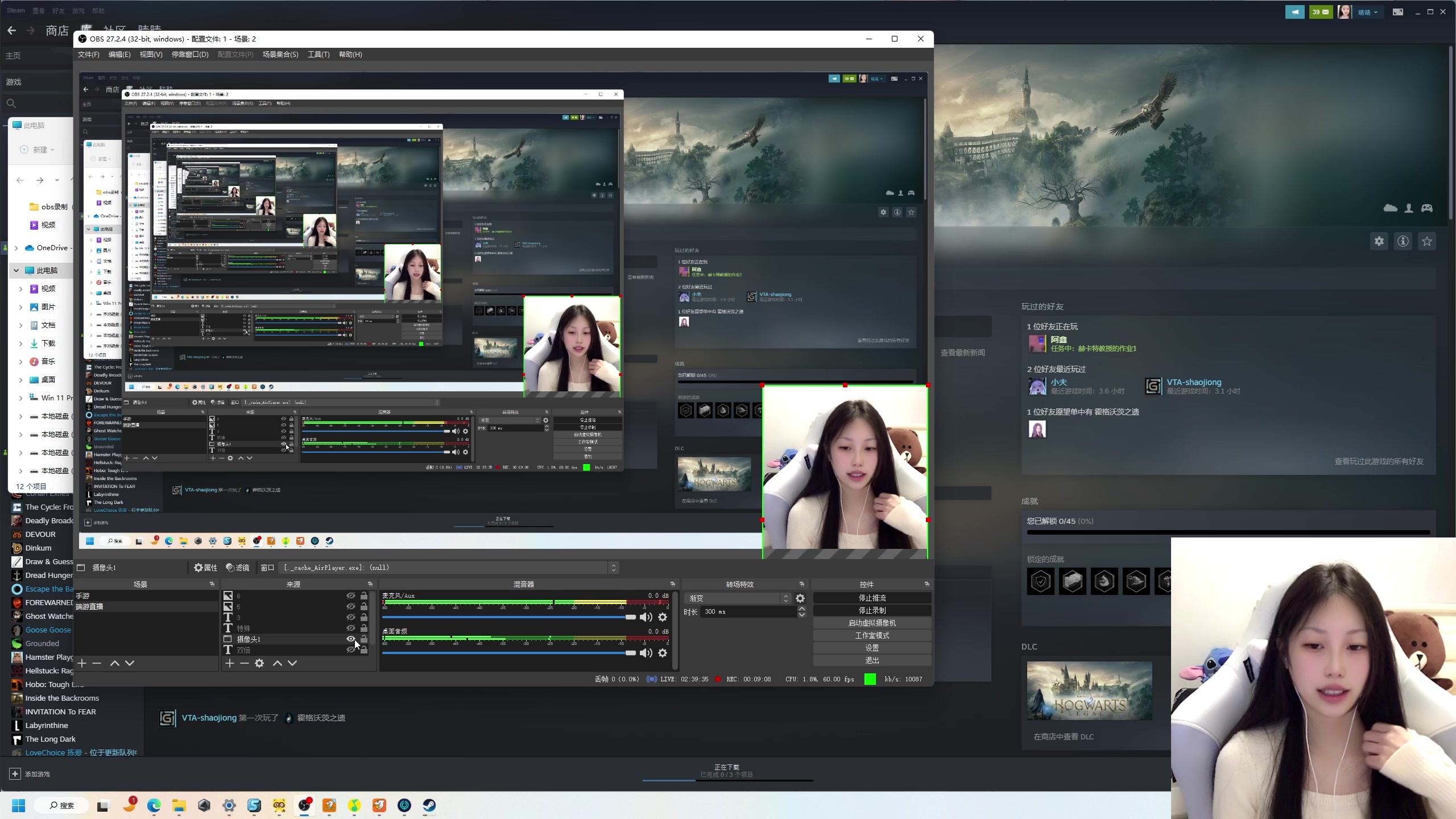The width and height of the screenshot is (1456, 819).
Task: Open 滤镜 for the selected source
Action: point(238,568)
